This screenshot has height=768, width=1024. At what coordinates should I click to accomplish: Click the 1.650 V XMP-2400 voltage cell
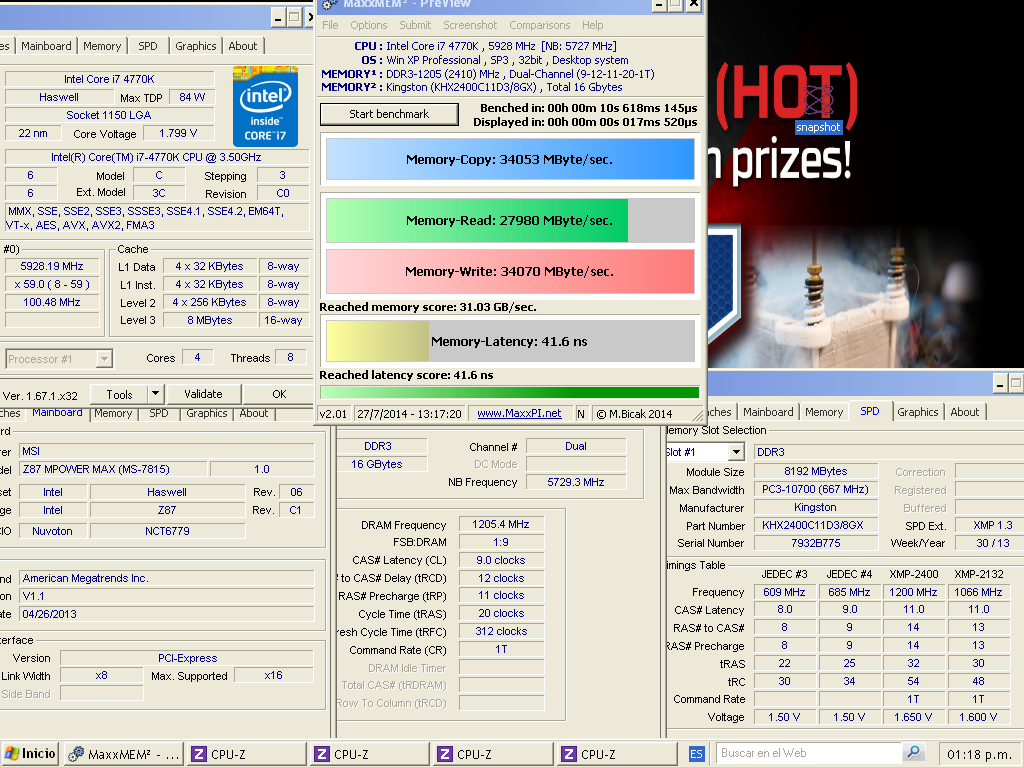(913, 717)
